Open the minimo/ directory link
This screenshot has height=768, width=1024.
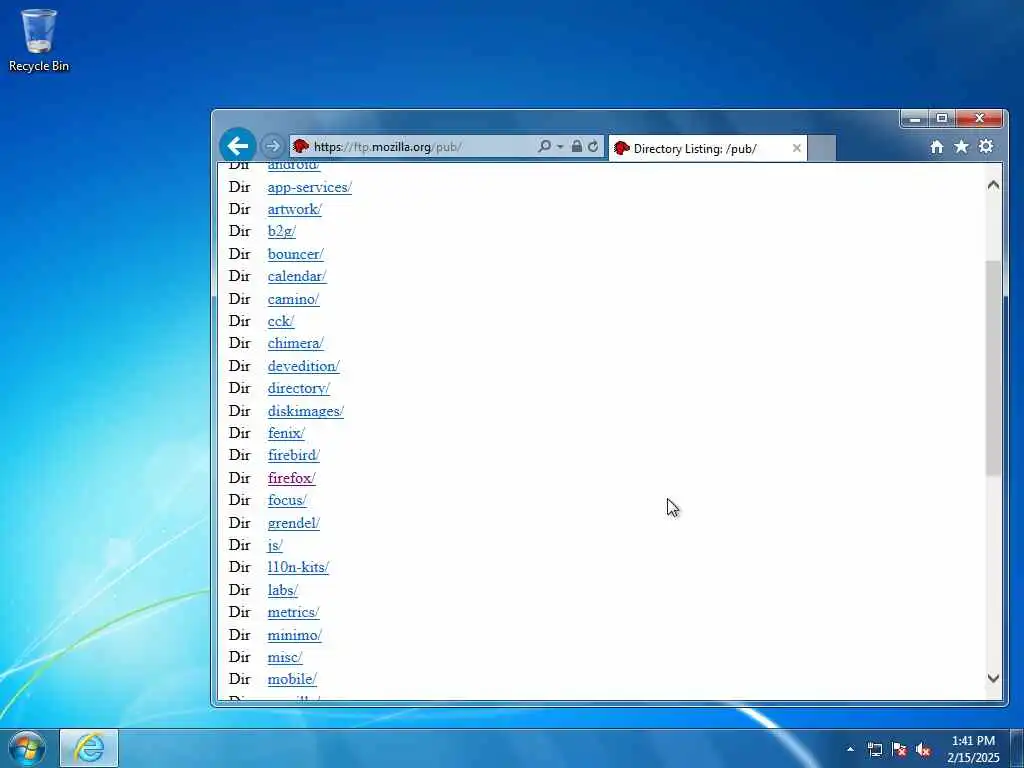295,635
